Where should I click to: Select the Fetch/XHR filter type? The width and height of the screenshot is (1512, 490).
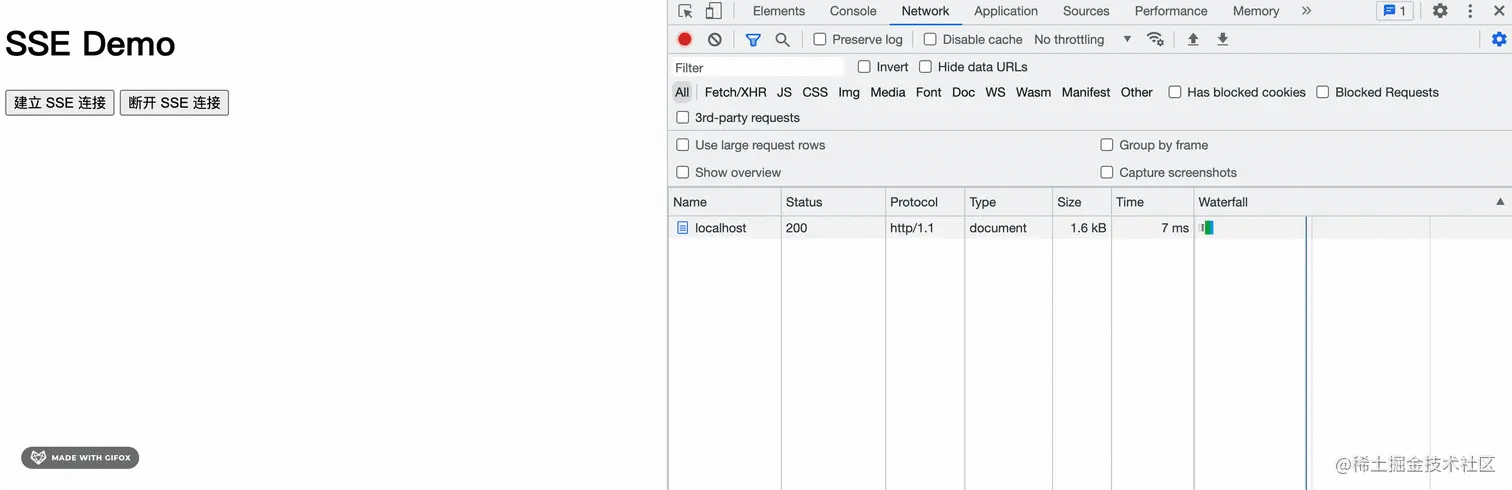coord(735,92)
